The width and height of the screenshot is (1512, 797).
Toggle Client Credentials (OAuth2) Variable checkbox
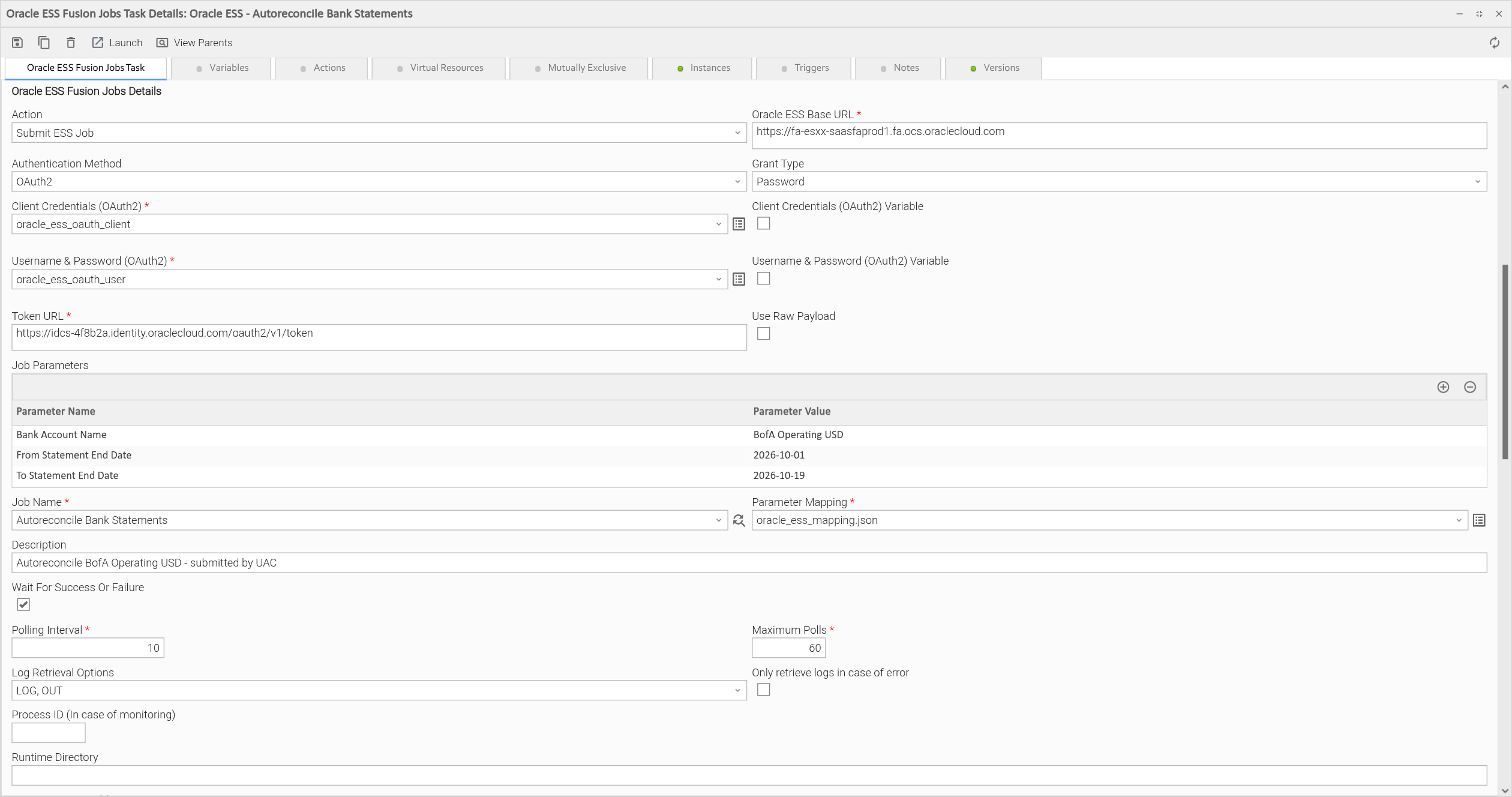click(763, 223)
